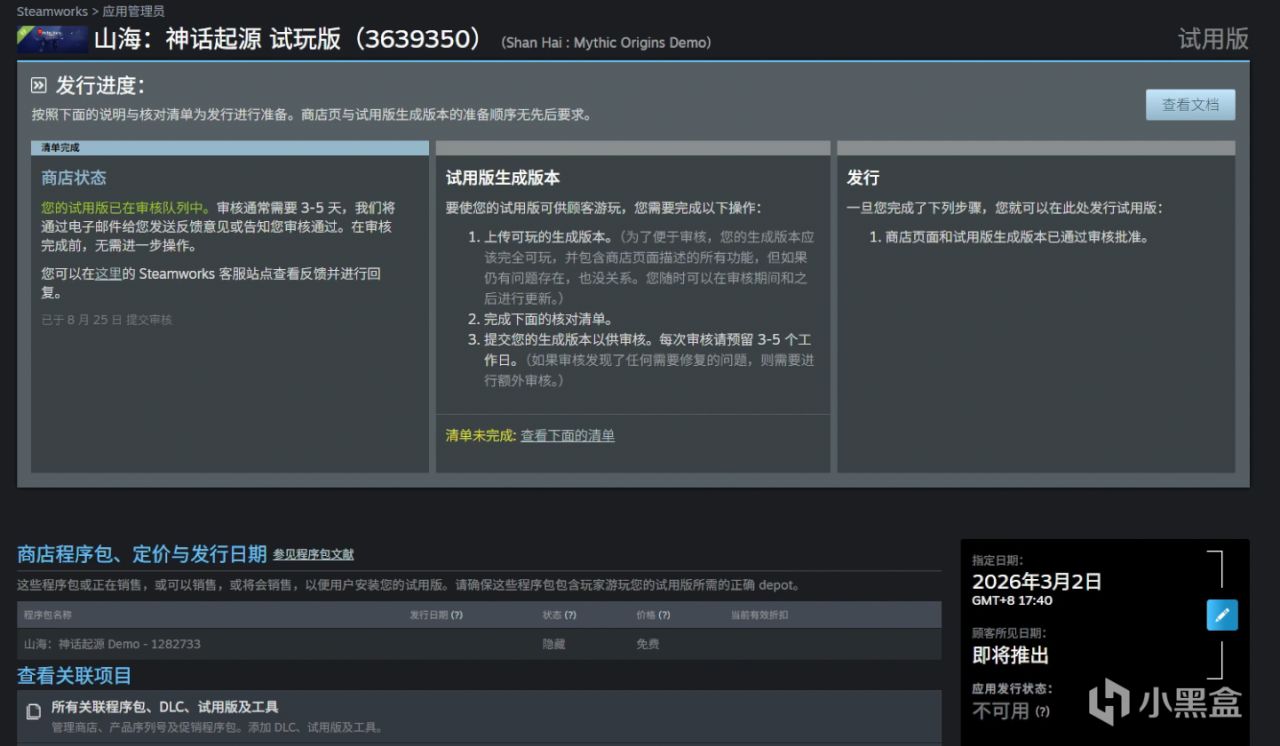The image size is (1280, 746).
Task: Click the 程序包名称 column header
Action: point(48,615)
